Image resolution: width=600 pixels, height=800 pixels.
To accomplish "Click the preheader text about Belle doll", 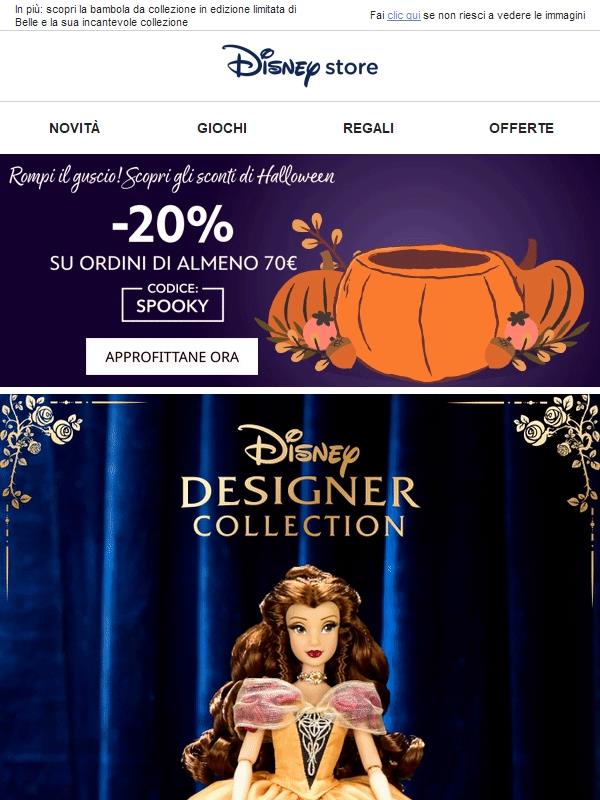I will 156,16.
